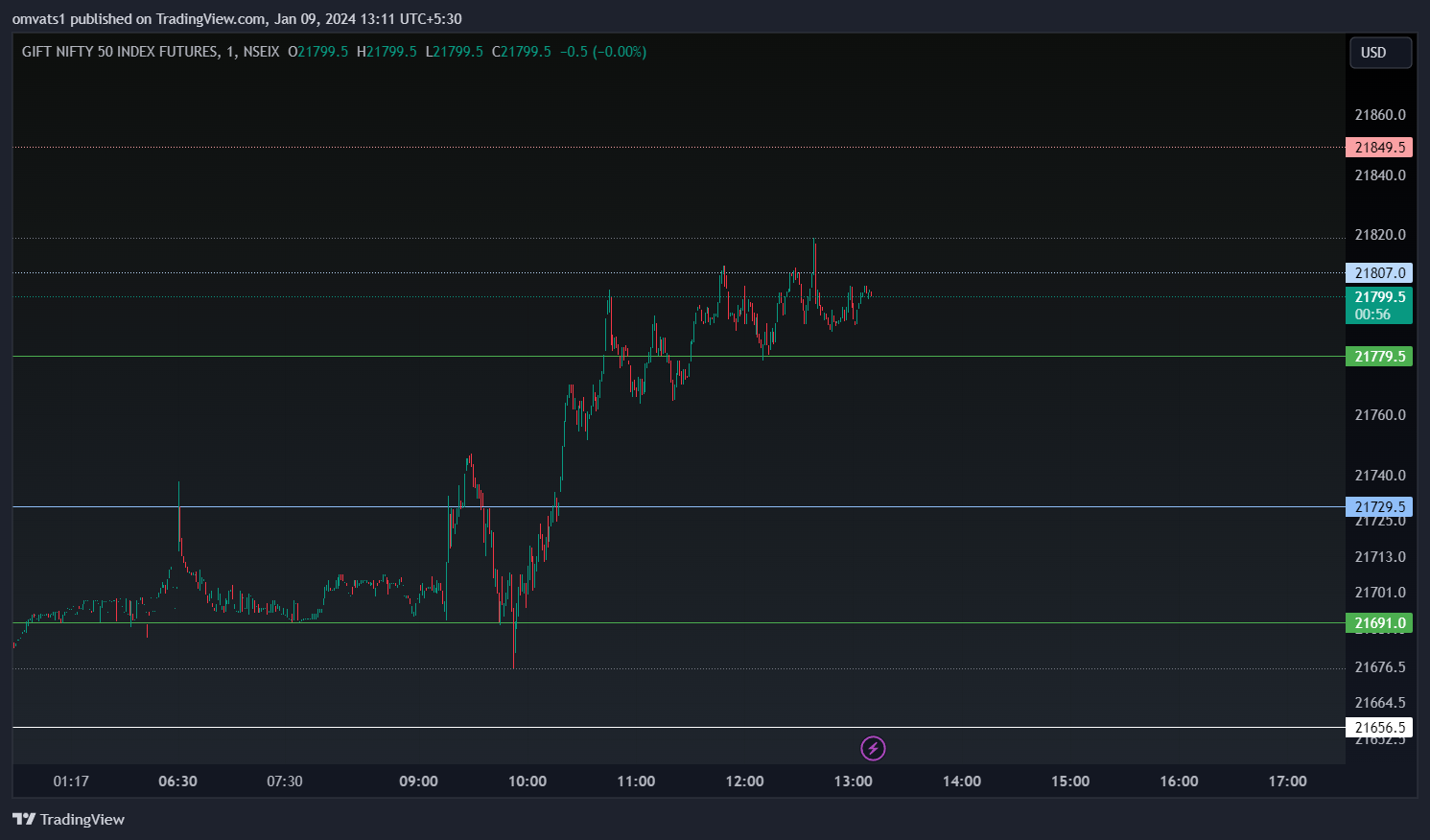The height and width of the screenshot is (840, 1430).
Task: Click the 21760.0 price scale value
Action: click(x=1380, y=415)
